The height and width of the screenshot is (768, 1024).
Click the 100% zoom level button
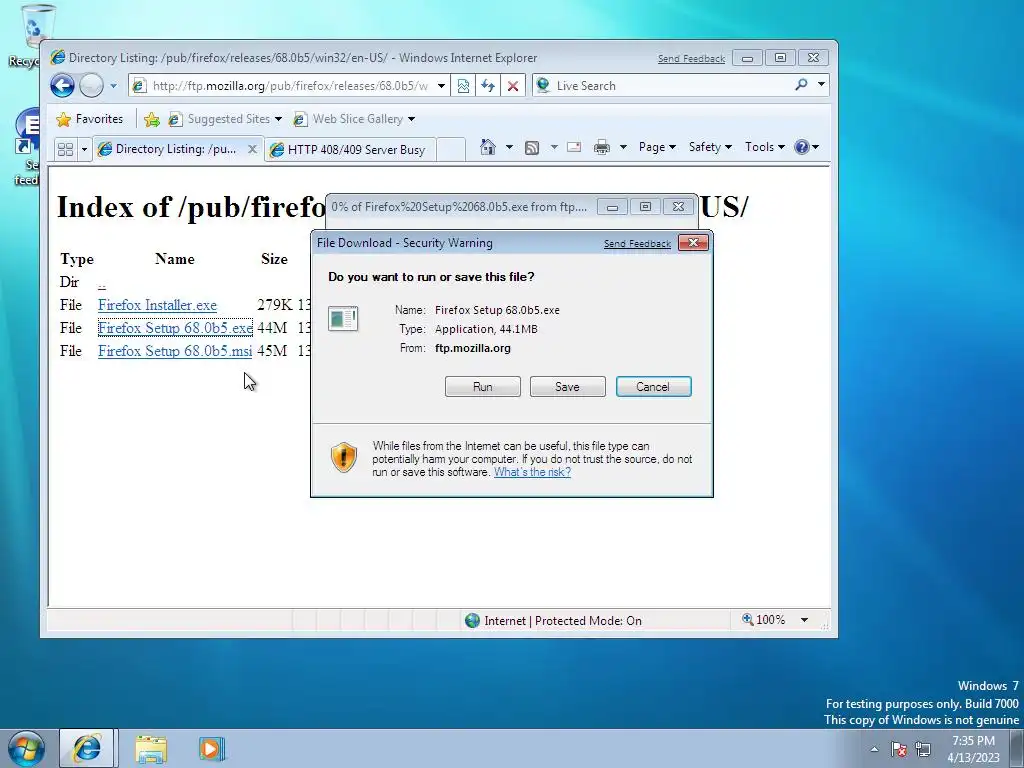click(x=764, y=620)
